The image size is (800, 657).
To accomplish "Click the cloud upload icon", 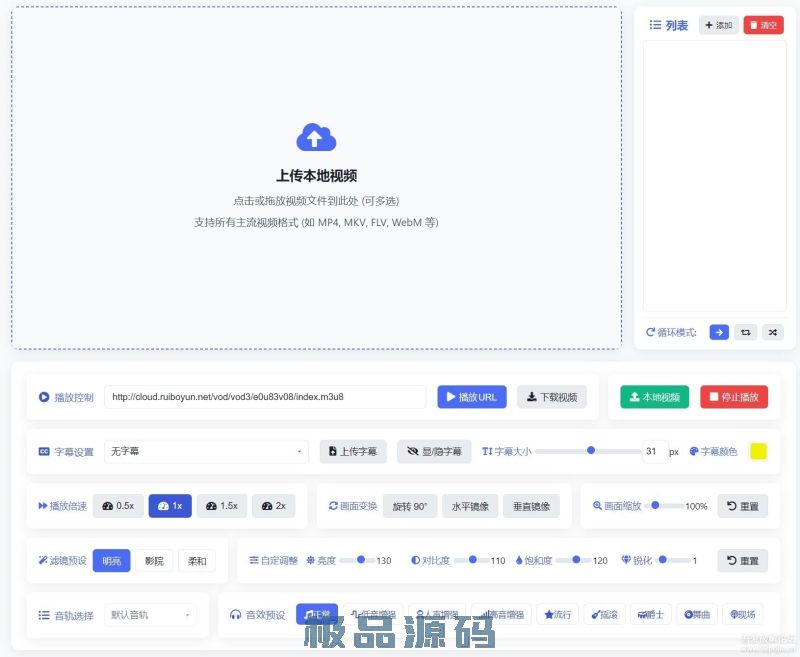I will pos(315,137).
